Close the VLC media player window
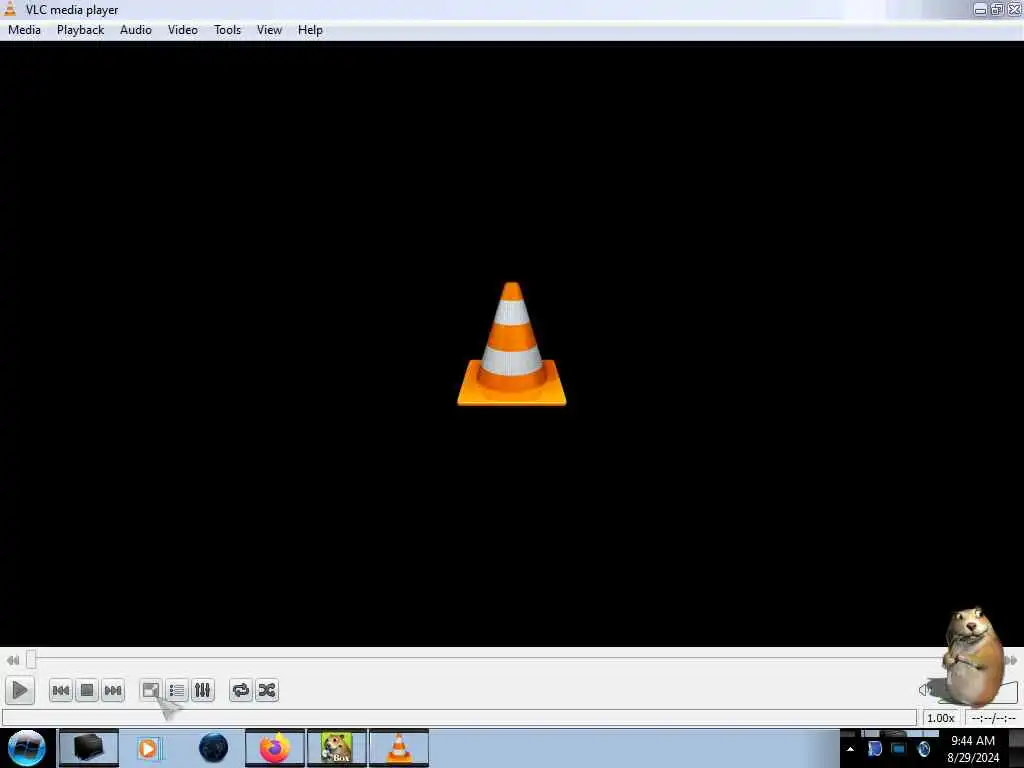 tap(1014, 9)
